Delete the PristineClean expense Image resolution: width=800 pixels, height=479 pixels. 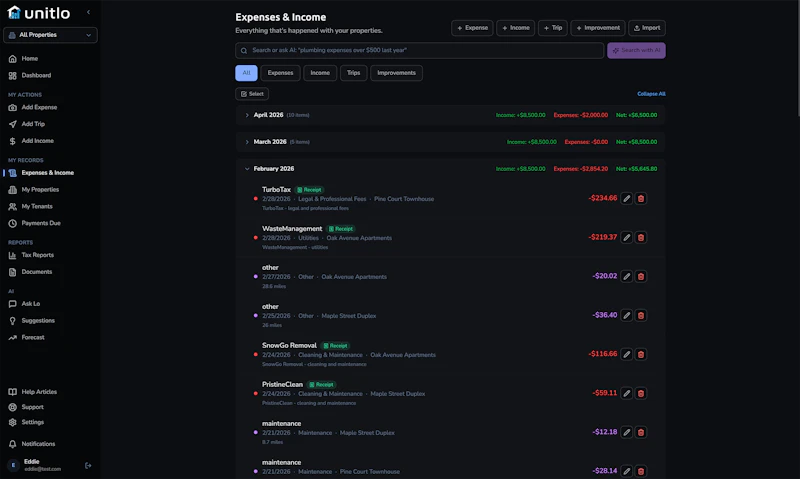(641, 393)
